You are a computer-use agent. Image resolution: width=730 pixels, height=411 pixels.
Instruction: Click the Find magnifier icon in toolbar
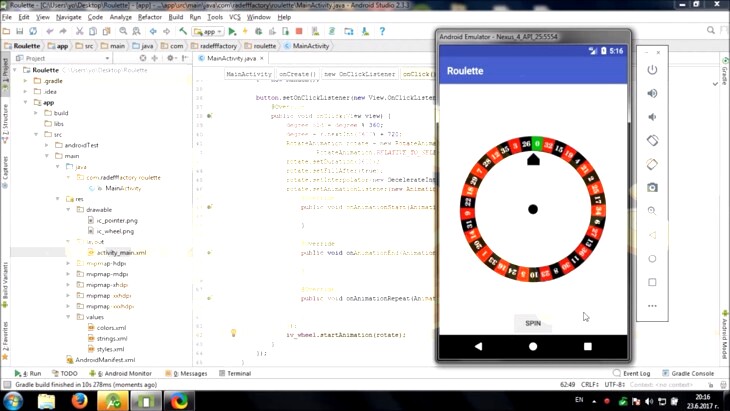(x=123, y=31)
